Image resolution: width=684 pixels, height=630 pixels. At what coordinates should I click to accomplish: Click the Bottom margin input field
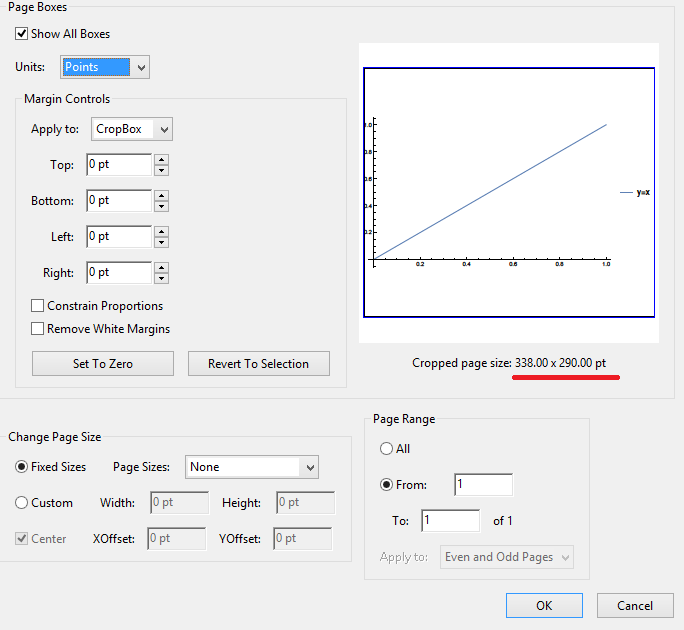click(x=119, y=201)
